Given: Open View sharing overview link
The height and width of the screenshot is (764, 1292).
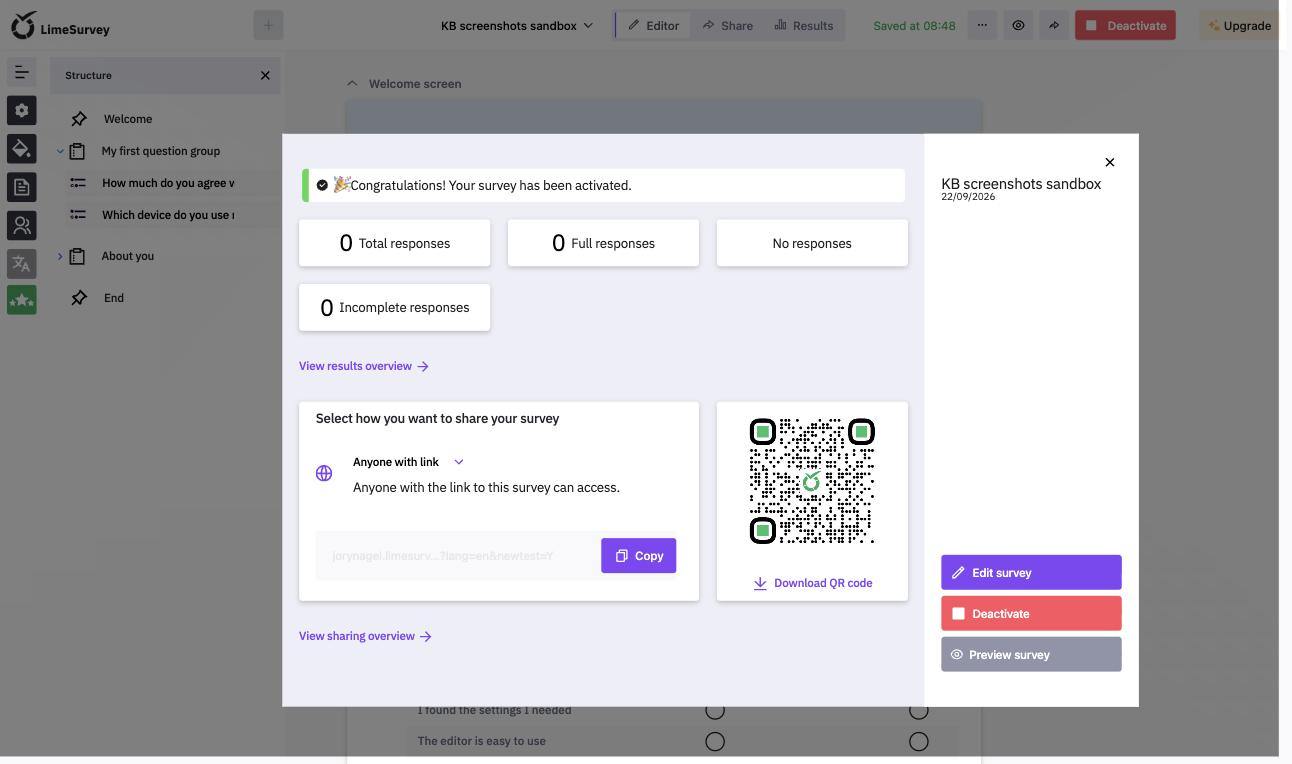Looking at the screenshot, I should (x=366, y=636).
